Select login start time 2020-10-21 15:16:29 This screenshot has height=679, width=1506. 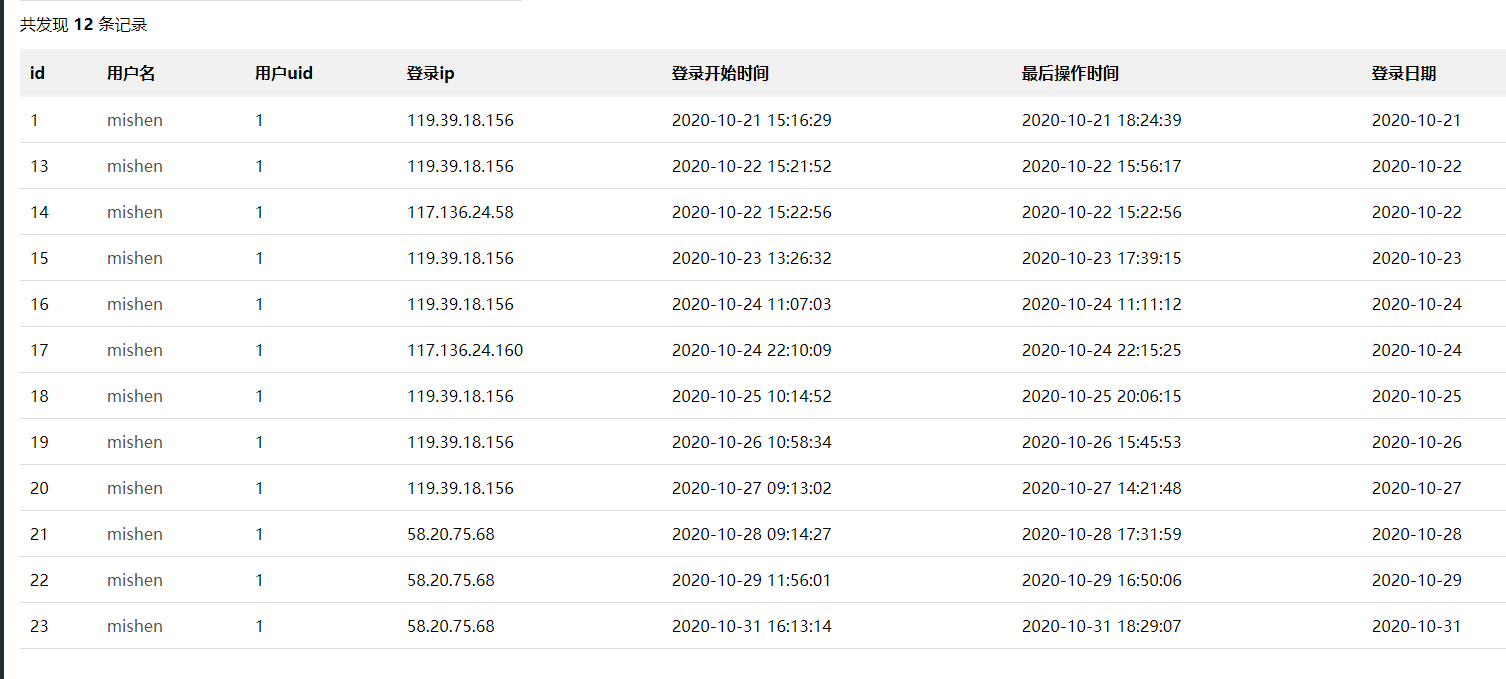[751, 120]
